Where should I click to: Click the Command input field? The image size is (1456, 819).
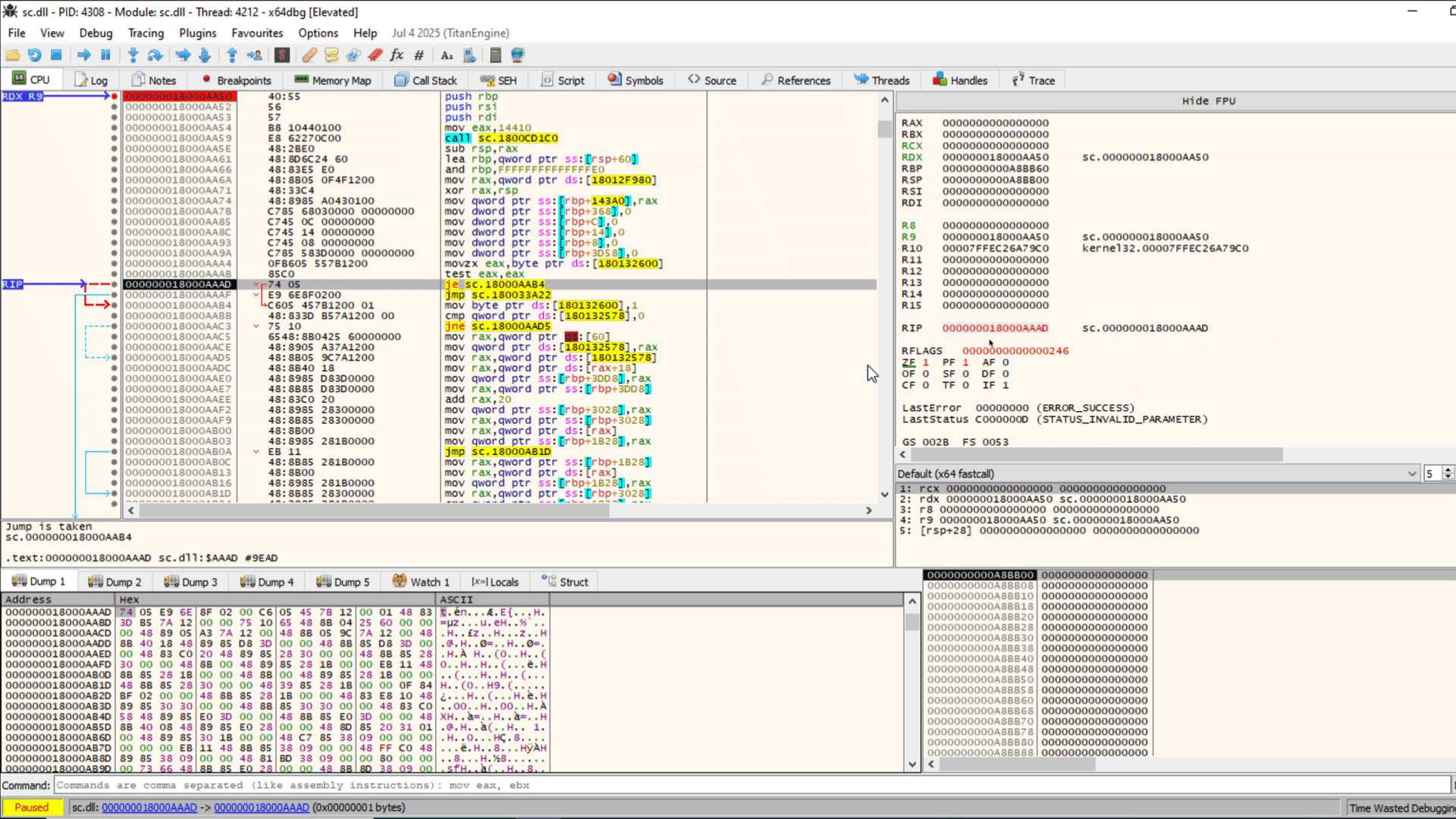click(x=752, y=786)
